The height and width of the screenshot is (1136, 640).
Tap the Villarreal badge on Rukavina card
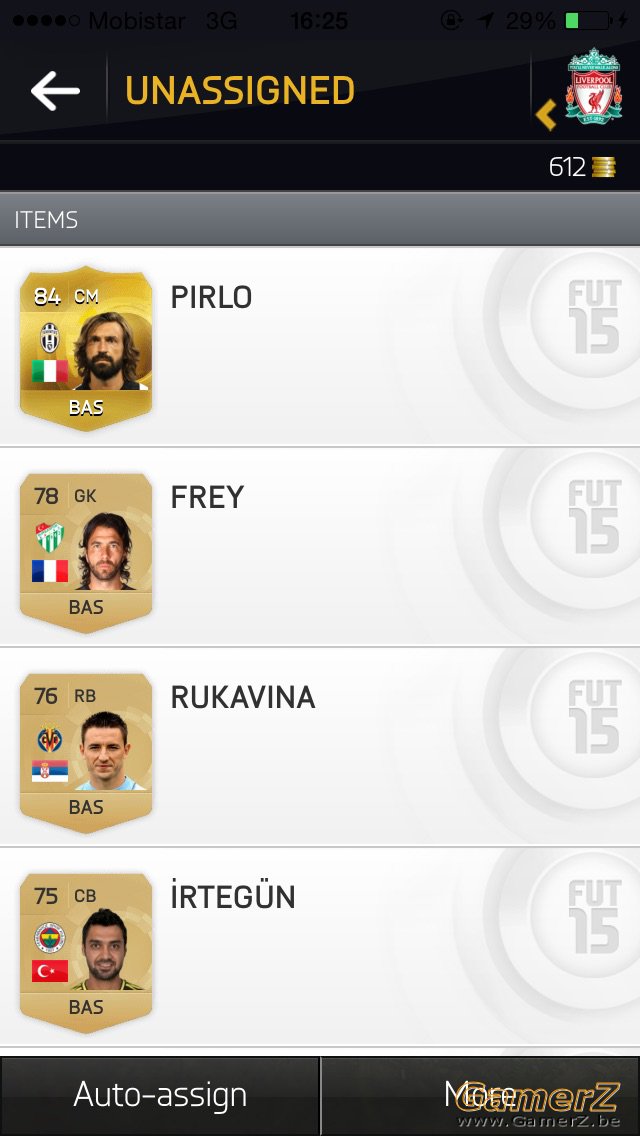[50, 740]
